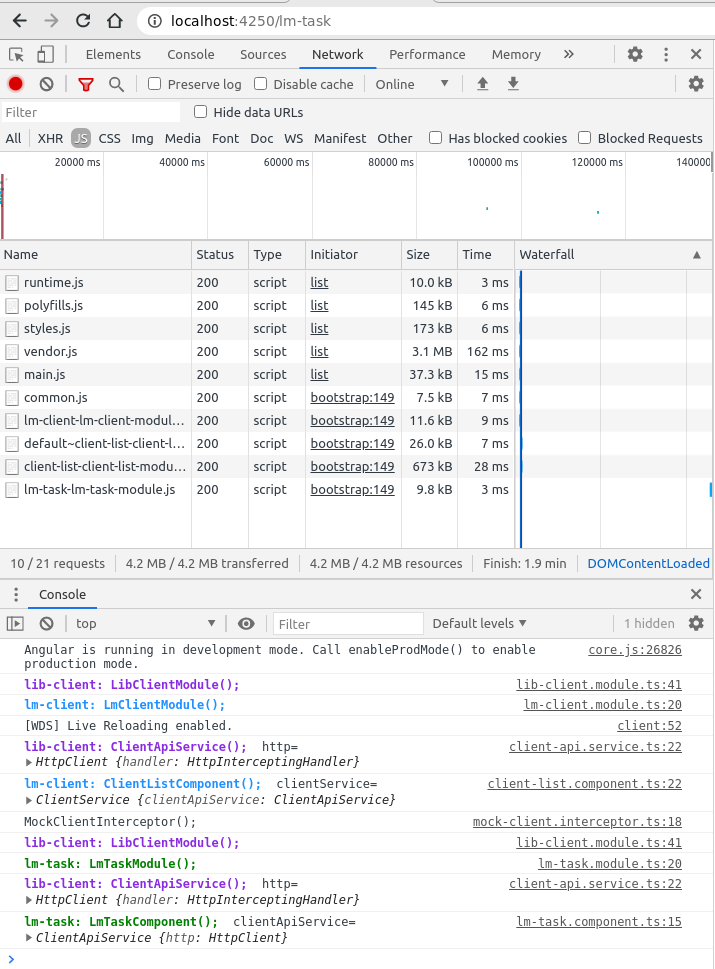This screenshot has height=969, width=715.
Task: Close the Console drawer
Action: (696, 594)
